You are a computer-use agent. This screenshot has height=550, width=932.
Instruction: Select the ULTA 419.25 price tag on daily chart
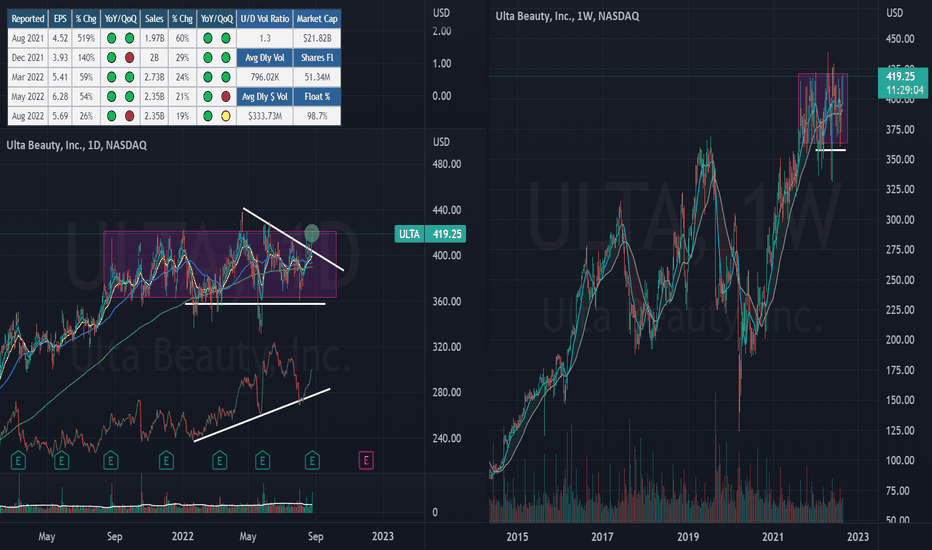pyautogui.click(x=430, y=234)
